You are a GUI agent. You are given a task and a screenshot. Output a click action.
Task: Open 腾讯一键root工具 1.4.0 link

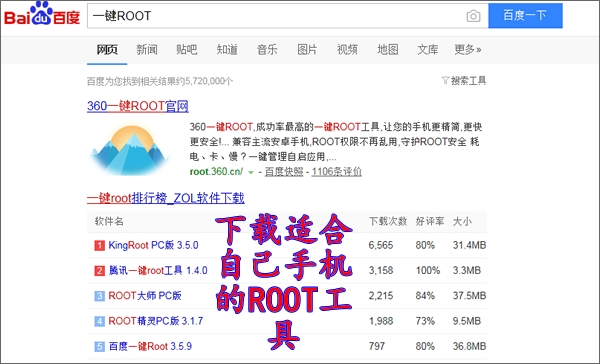click(158, 271)
